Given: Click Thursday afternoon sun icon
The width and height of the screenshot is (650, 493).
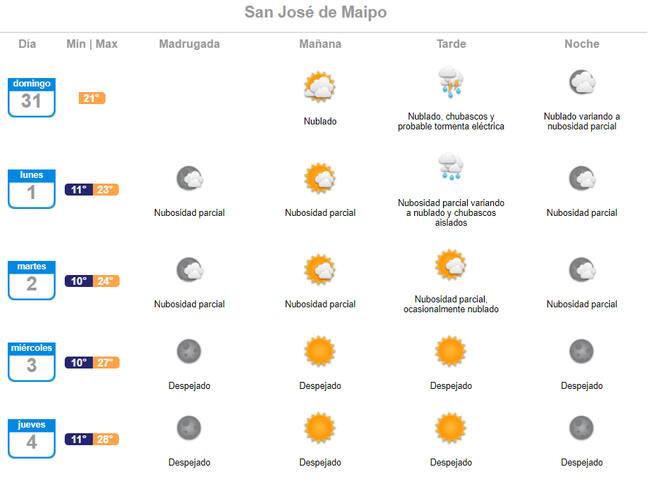Looking at the screenshot, I should (450, 428).
